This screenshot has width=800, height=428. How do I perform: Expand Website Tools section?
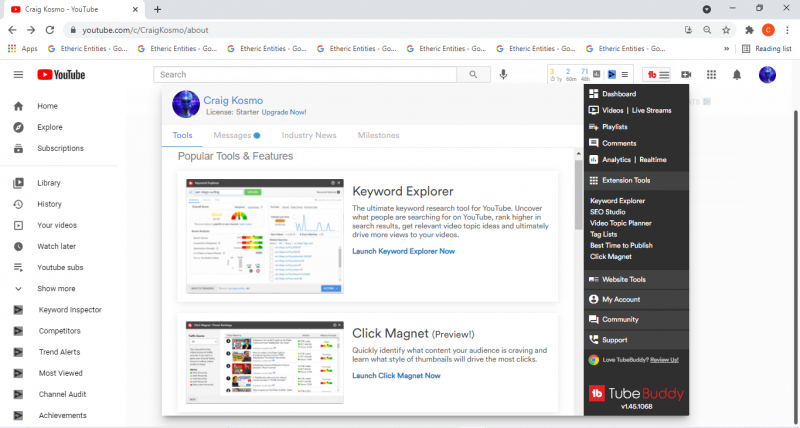[623, 280]
